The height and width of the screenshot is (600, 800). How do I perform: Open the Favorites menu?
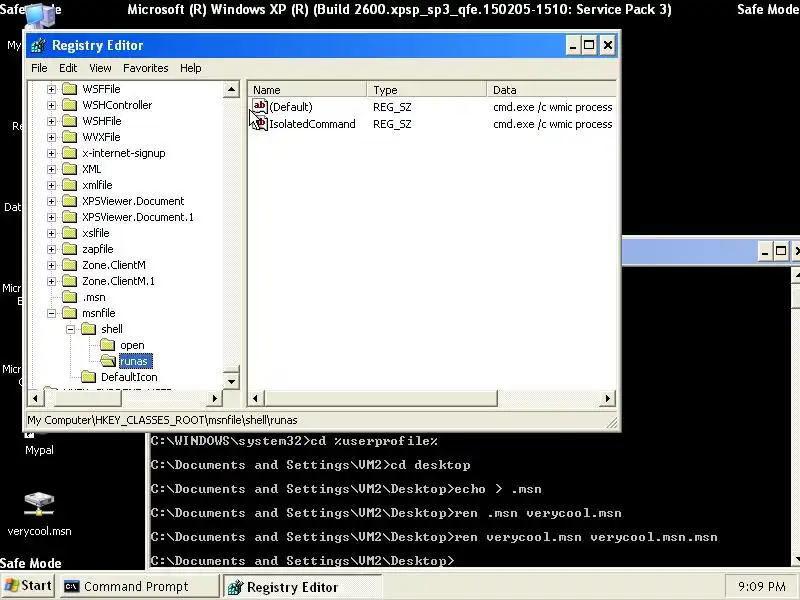(x=145, y=68)
